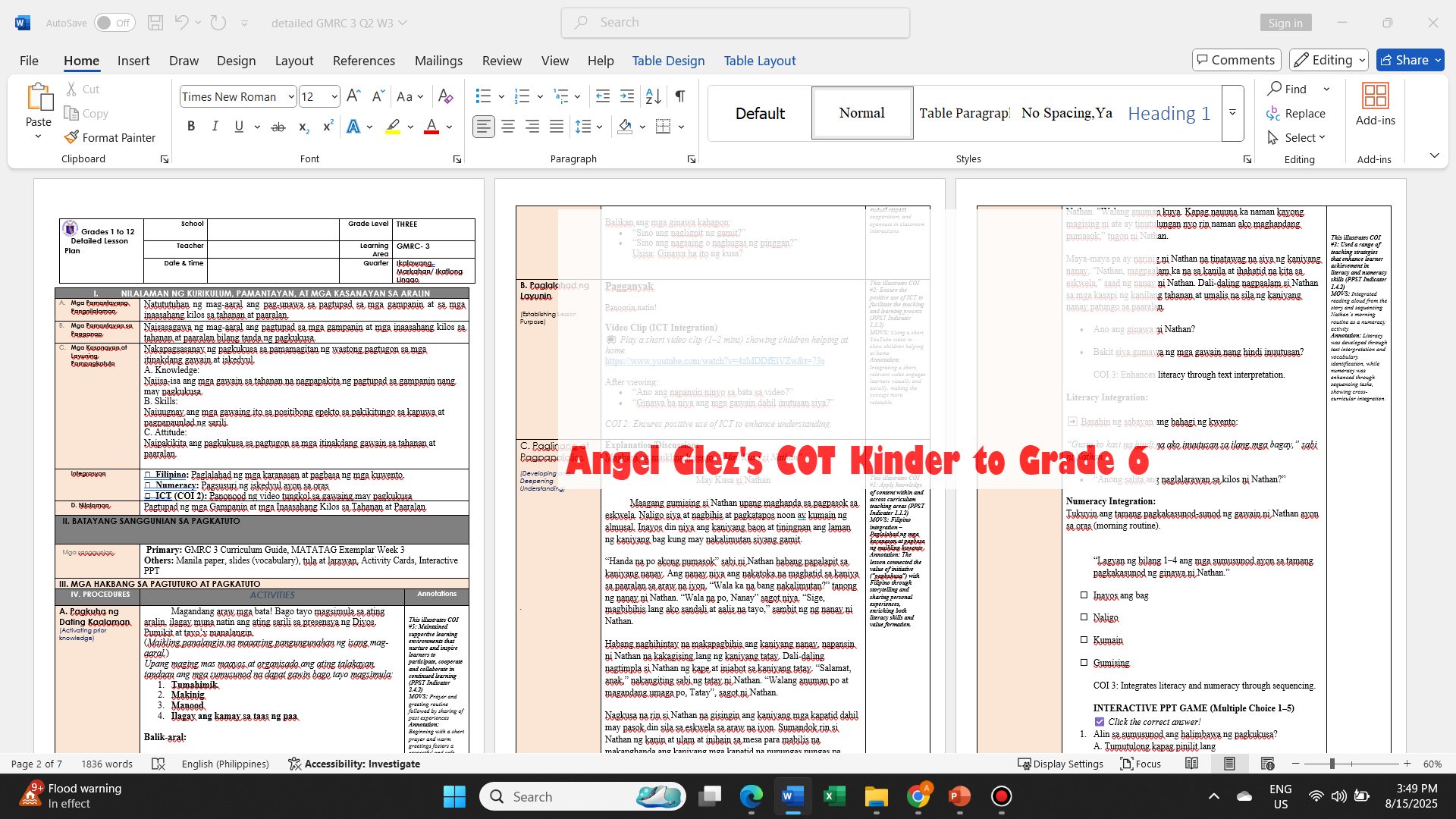The width and height of the screenshot is (1456, 819).
Task: Expand the Styles gallery
Action: pos(1232,113)
